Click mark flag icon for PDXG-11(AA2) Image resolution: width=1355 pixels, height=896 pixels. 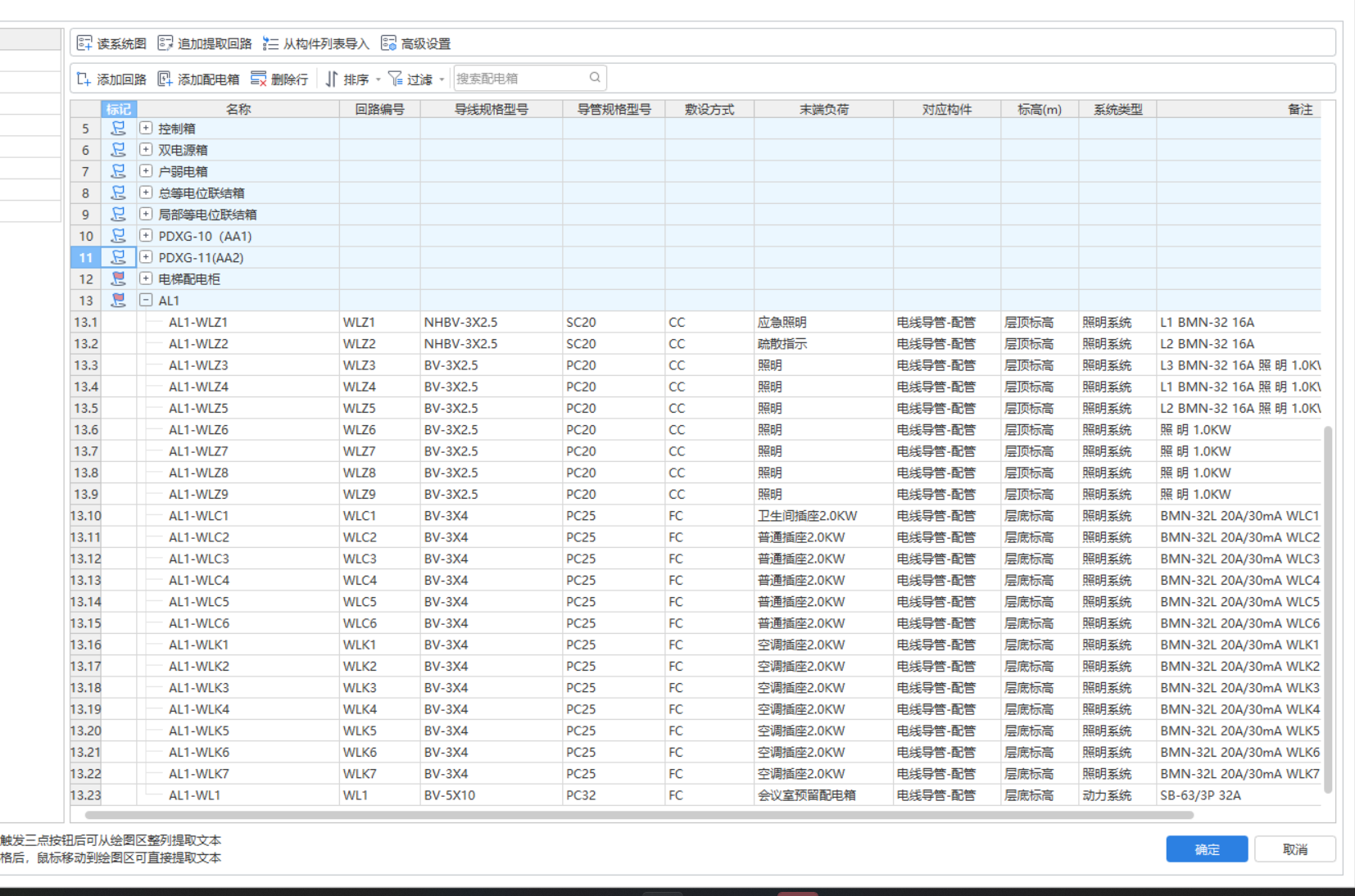119,257
